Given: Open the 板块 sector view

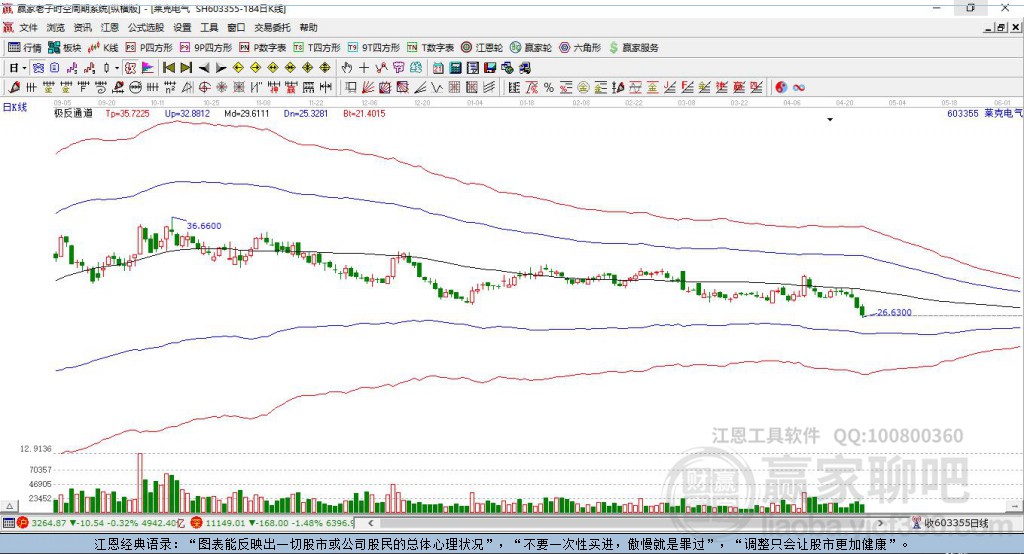Looking at the screenshot, I should [x=64, y=48].
